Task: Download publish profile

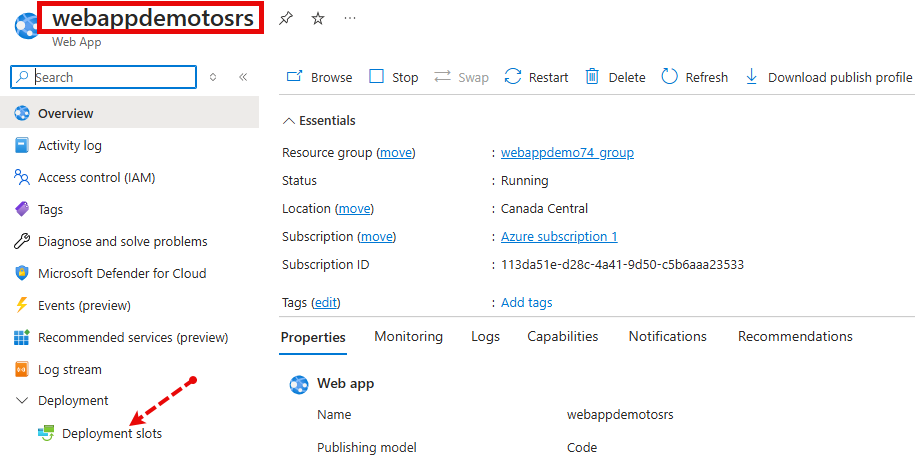Action: [x=829, y=77]
